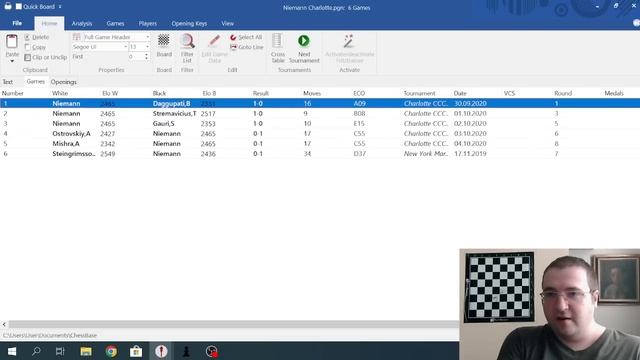Click the scrollbar left arrow

[4, 324]
